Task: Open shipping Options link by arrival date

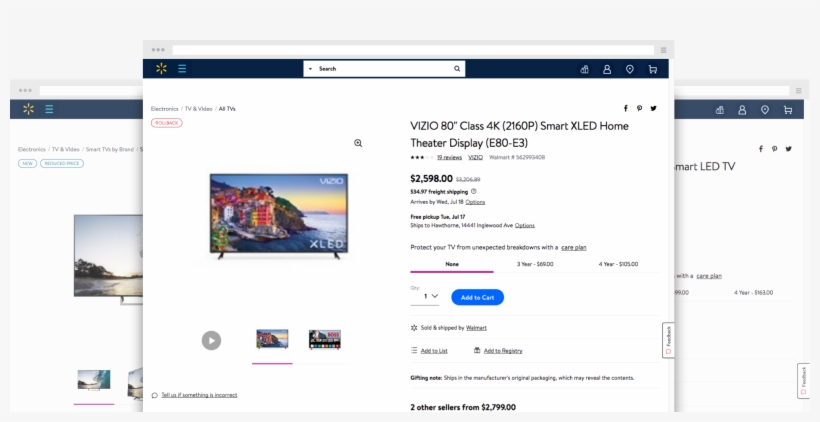Action: [475, 202]
